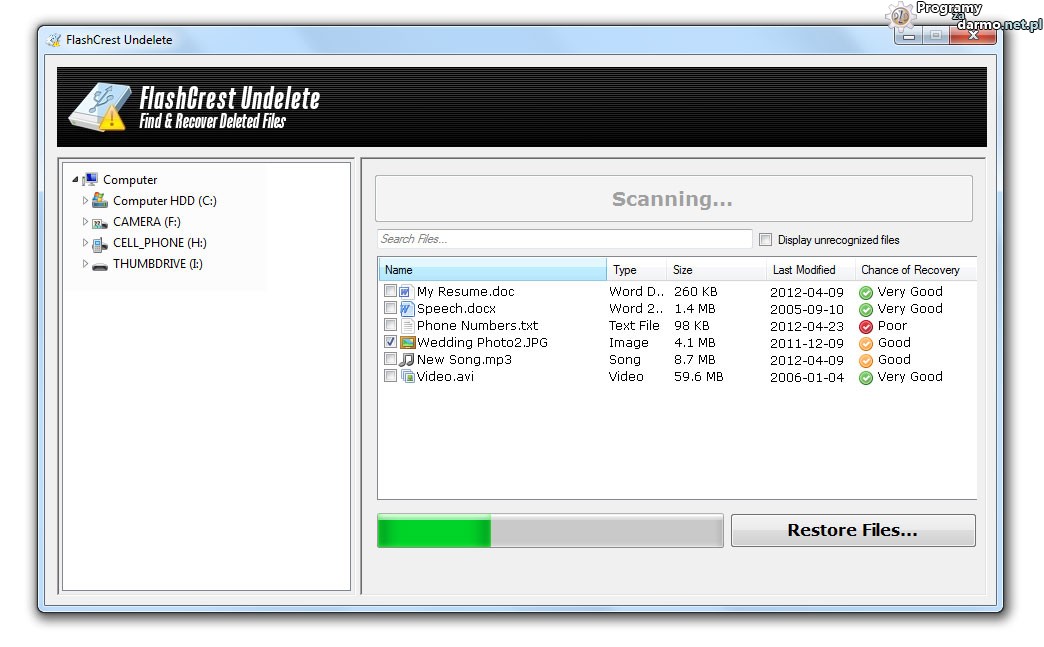The height and width of the screenshot is (647, 1044).
Task: Collapse the Computer root node
Action: pos(75,180)
